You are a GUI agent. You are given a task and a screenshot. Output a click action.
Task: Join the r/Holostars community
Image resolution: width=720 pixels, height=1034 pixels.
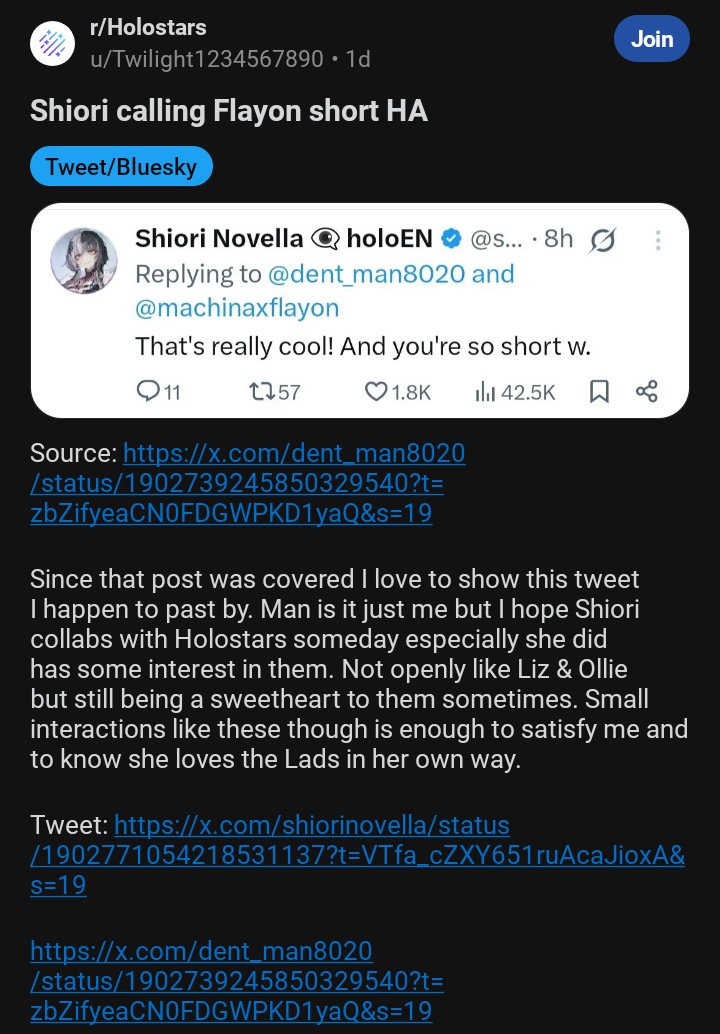652,40
